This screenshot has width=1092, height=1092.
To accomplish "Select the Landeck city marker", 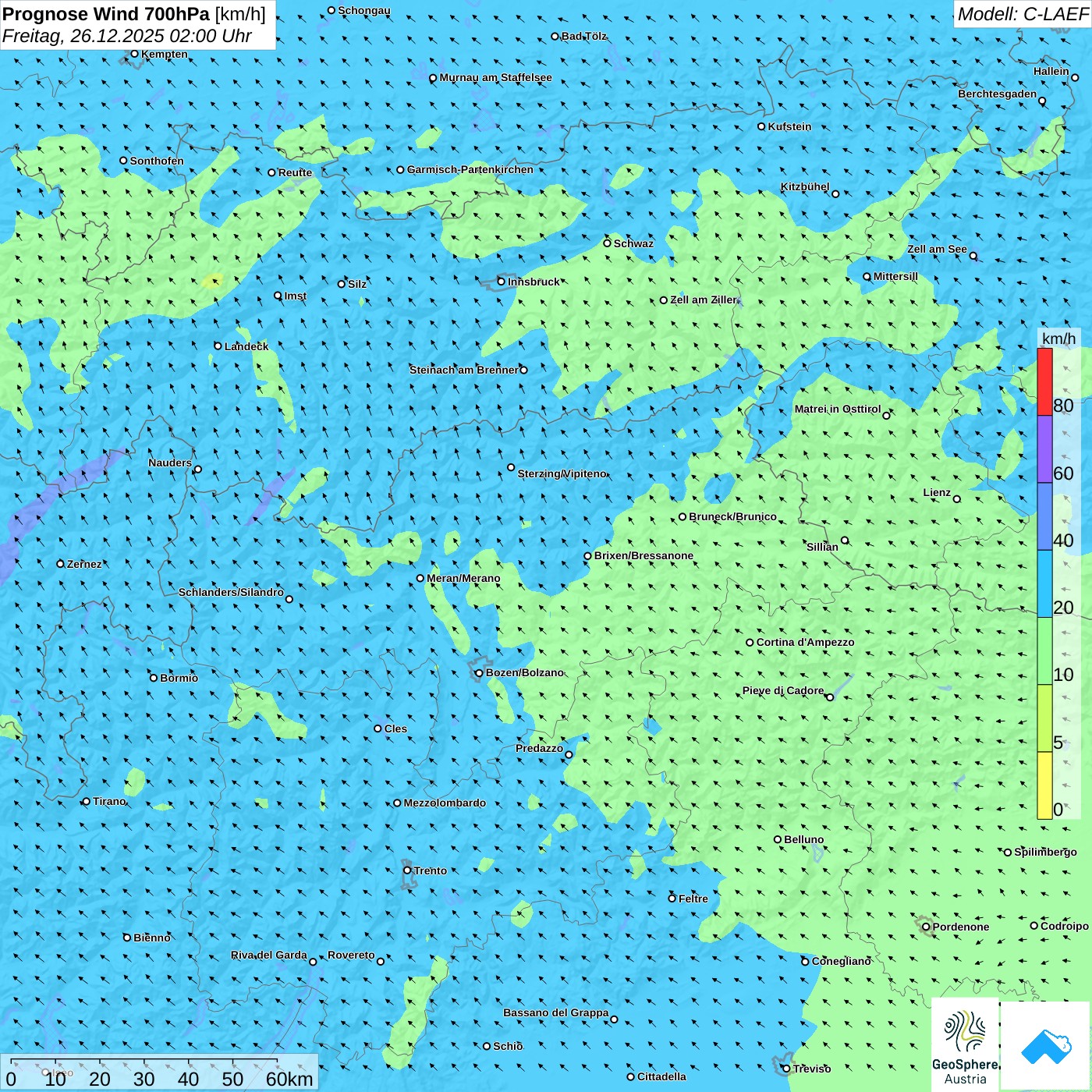I will tap(218, 346).
